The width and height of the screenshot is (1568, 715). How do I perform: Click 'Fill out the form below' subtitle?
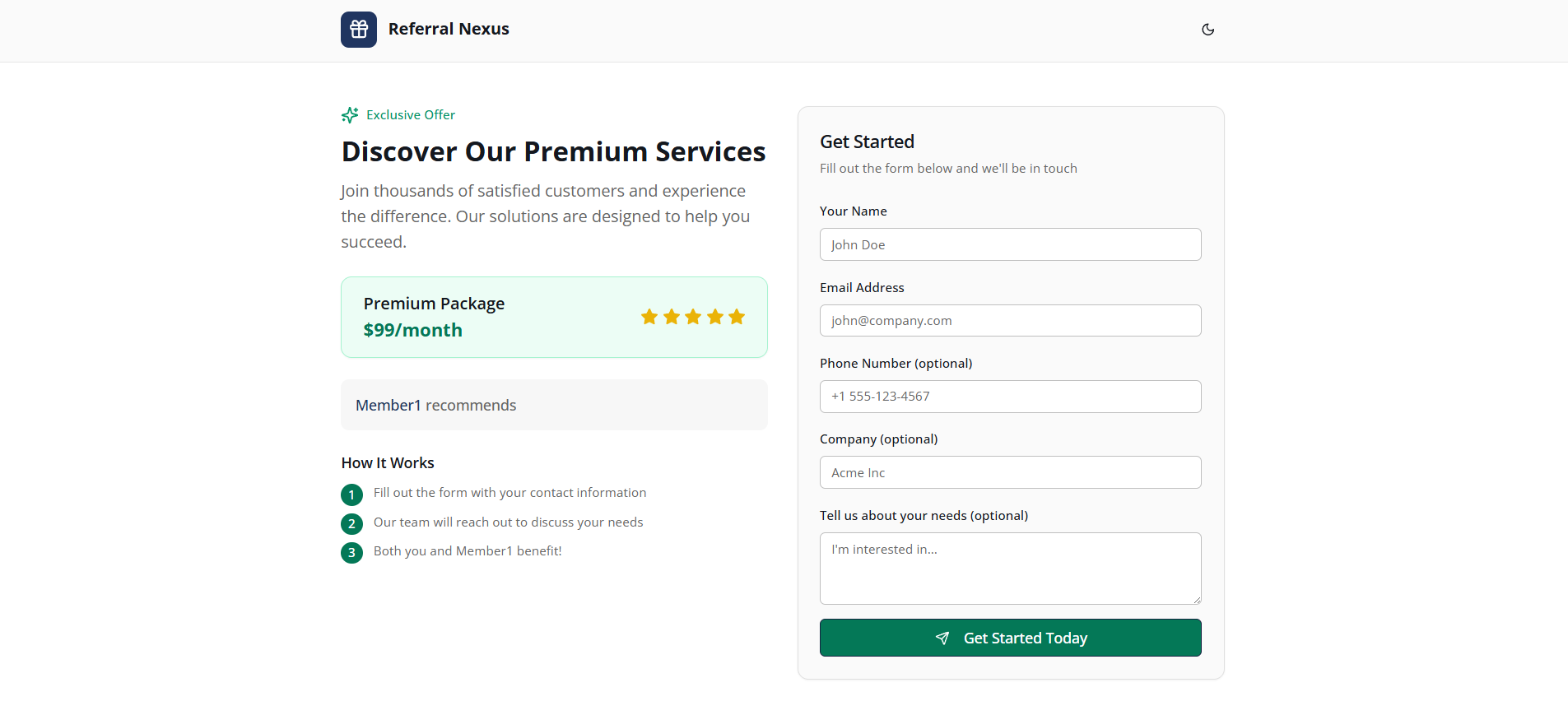point(948,169)
